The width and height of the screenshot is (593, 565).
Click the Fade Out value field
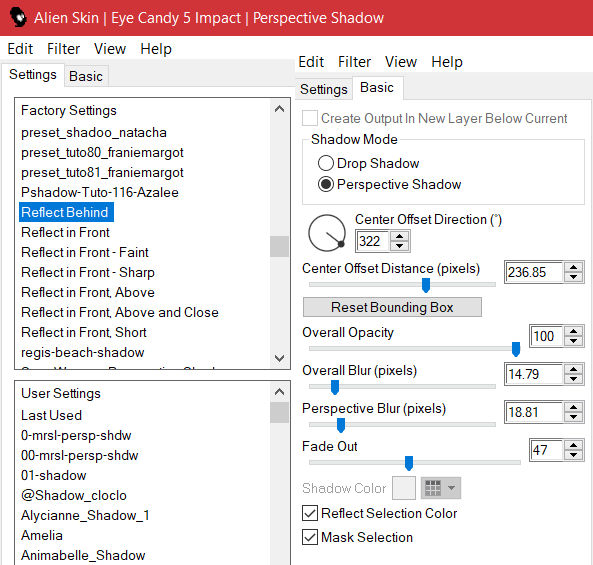[546, 450]
